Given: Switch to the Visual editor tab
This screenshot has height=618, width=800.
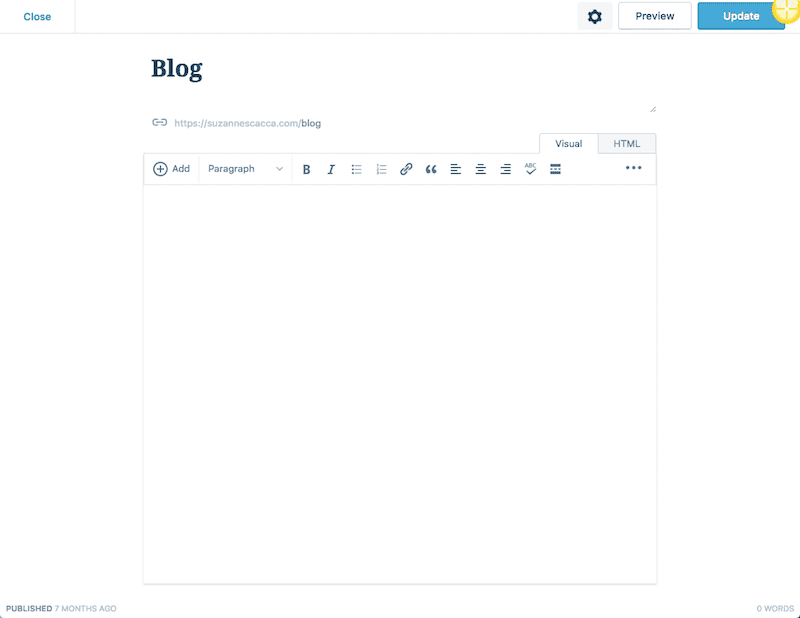Looking at the screenshot, I should 568,144.
